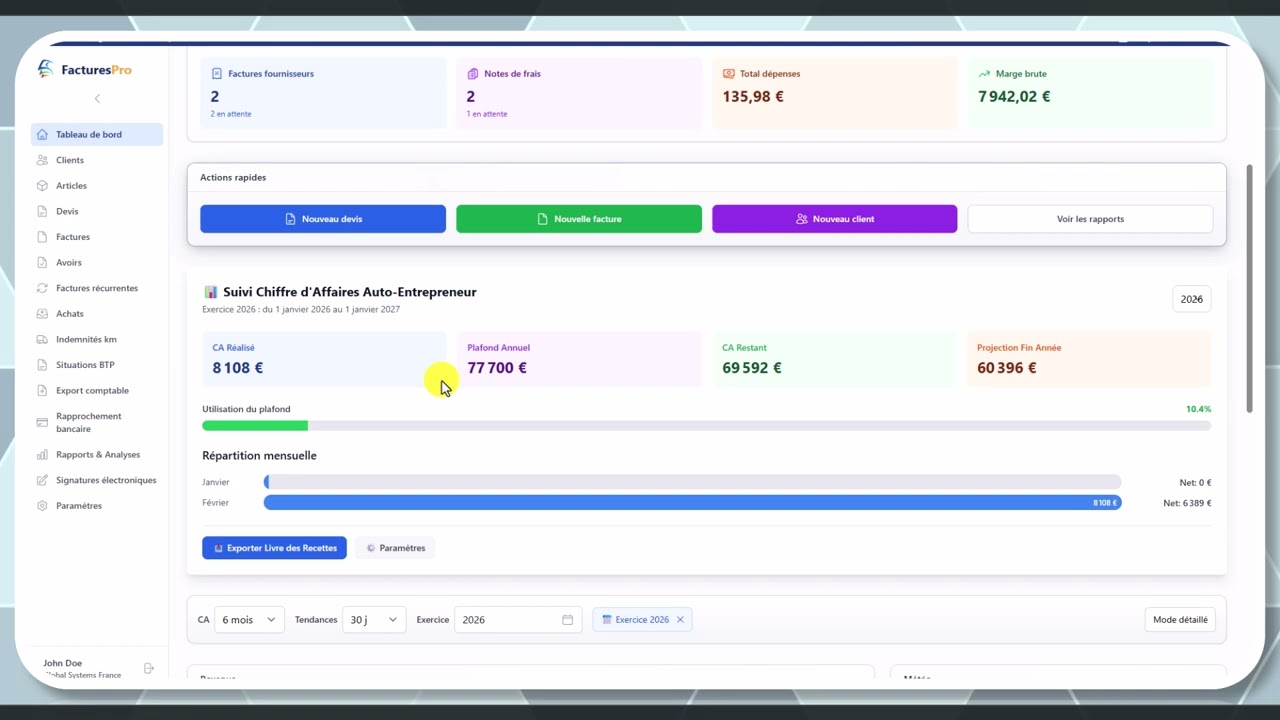This screenshot has width=1280, height=720.
Task: Click the Janvier monthly revenue bar
Action: (692, 482)
